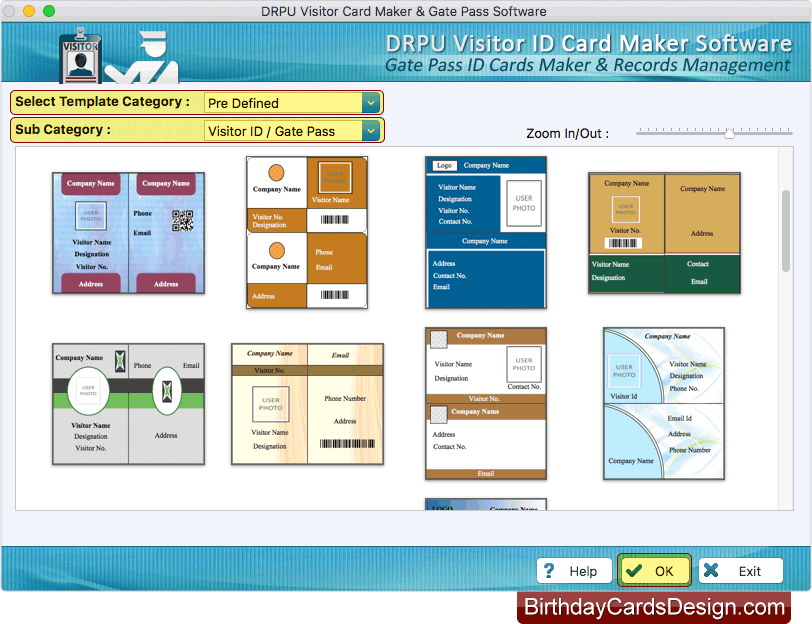Adjust the Zoom In/Out slider handle
Image resolution: width=812 pixels, height=624 pixels.
(729, 134)
